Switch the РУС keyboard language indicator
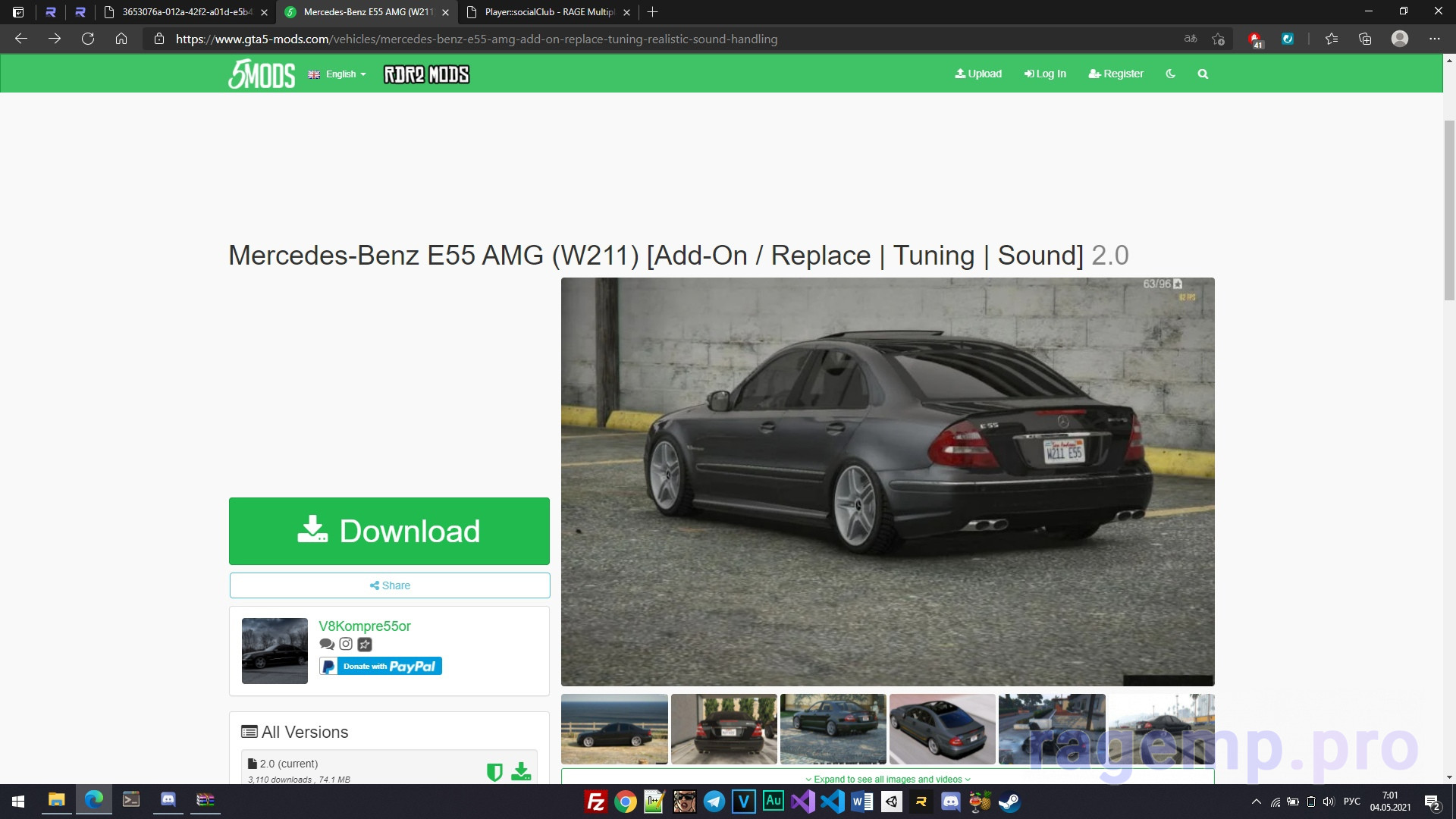This screenshot has height=819, width=1456. (1351, 802)
